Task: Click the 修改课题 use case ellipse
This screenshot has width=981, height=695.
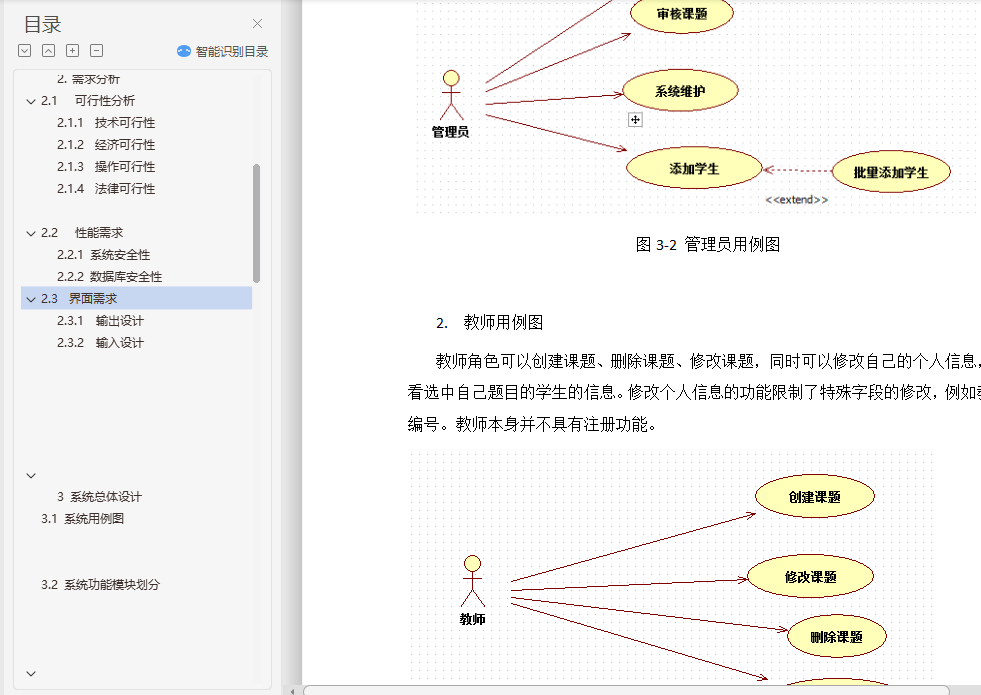Action: pyautogui.click(x=810, y=576)
